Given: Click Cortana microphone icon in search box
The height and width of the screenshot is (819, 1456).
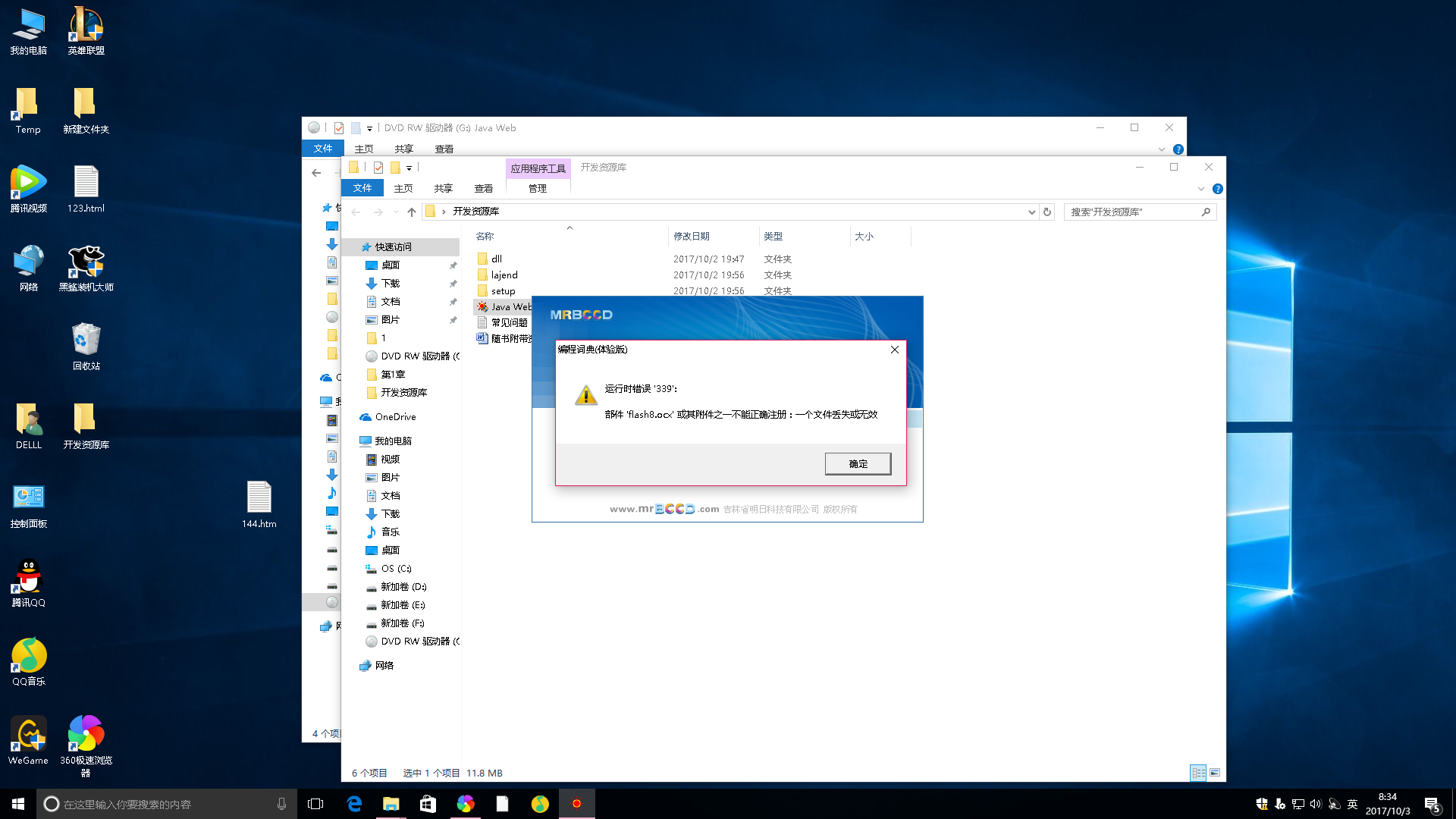Looking at the screenshot, I should [281, 804].
